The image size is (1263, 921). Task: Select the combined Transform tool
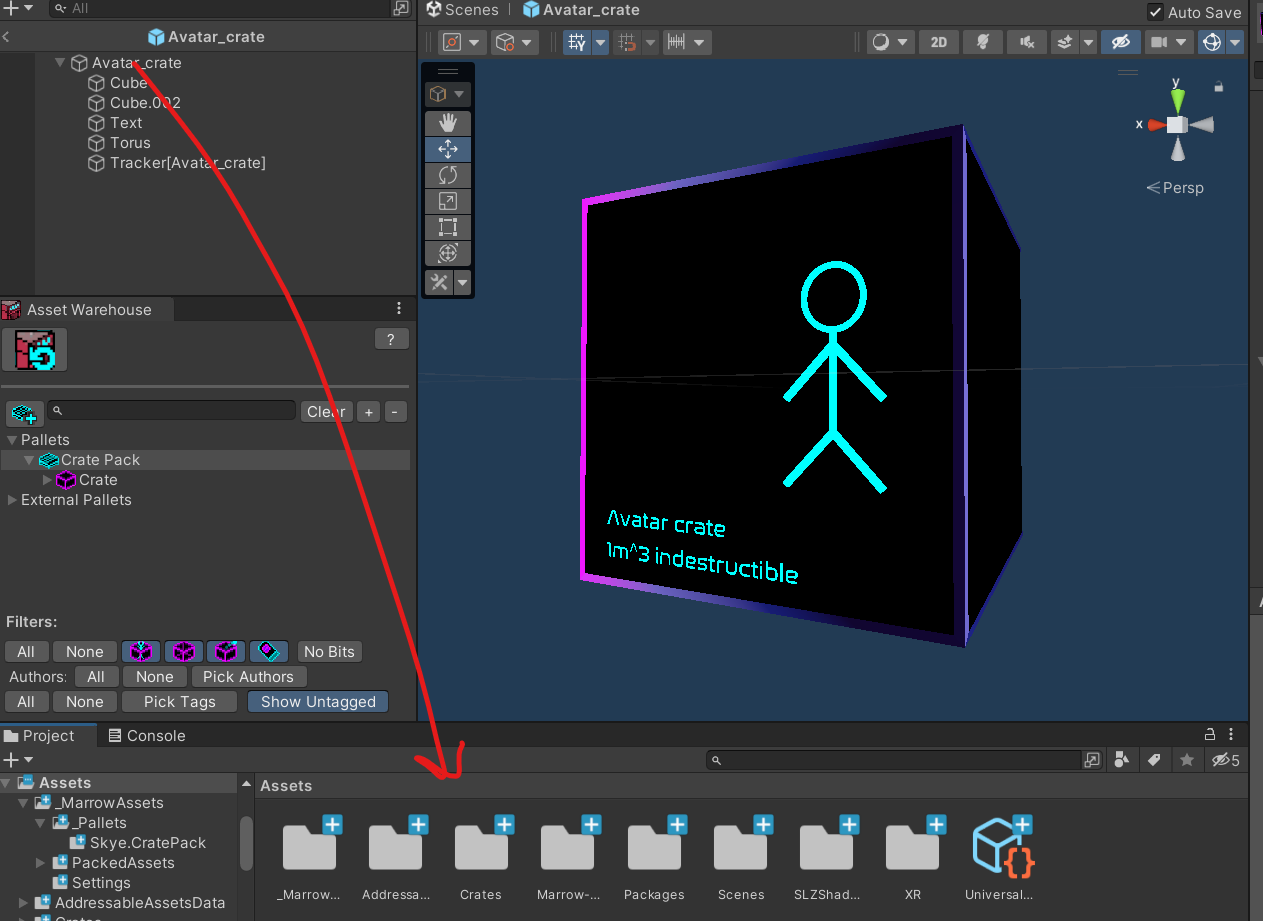pyautogui.click(x=448, y=253)
